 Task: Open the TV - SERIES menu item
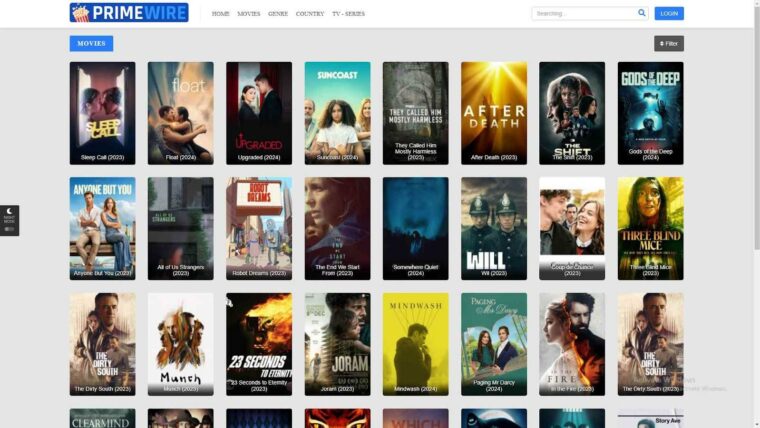[x=348, y=14]
